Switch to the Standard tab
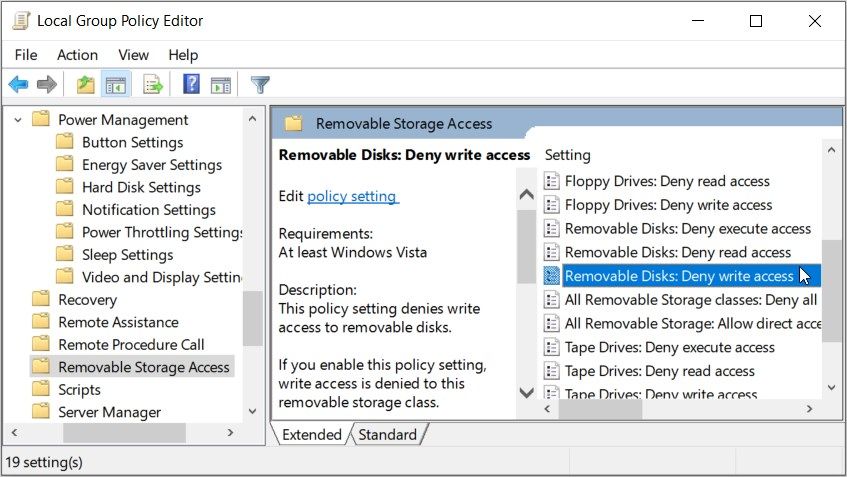 pos(387,434)
